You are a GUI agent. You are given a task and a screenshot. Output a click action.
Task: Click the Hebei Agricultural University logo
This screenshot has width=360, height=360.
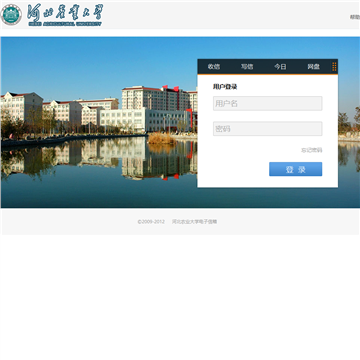pos(52,15)
